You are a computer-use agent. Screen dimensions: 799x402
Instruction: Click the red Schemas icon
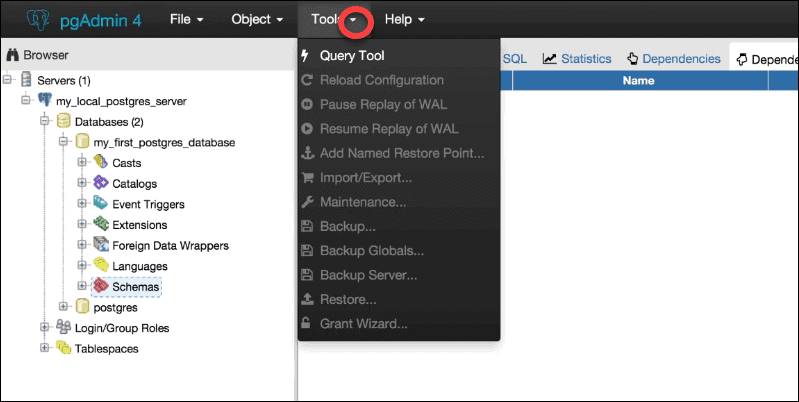click(x=100, y=286)
